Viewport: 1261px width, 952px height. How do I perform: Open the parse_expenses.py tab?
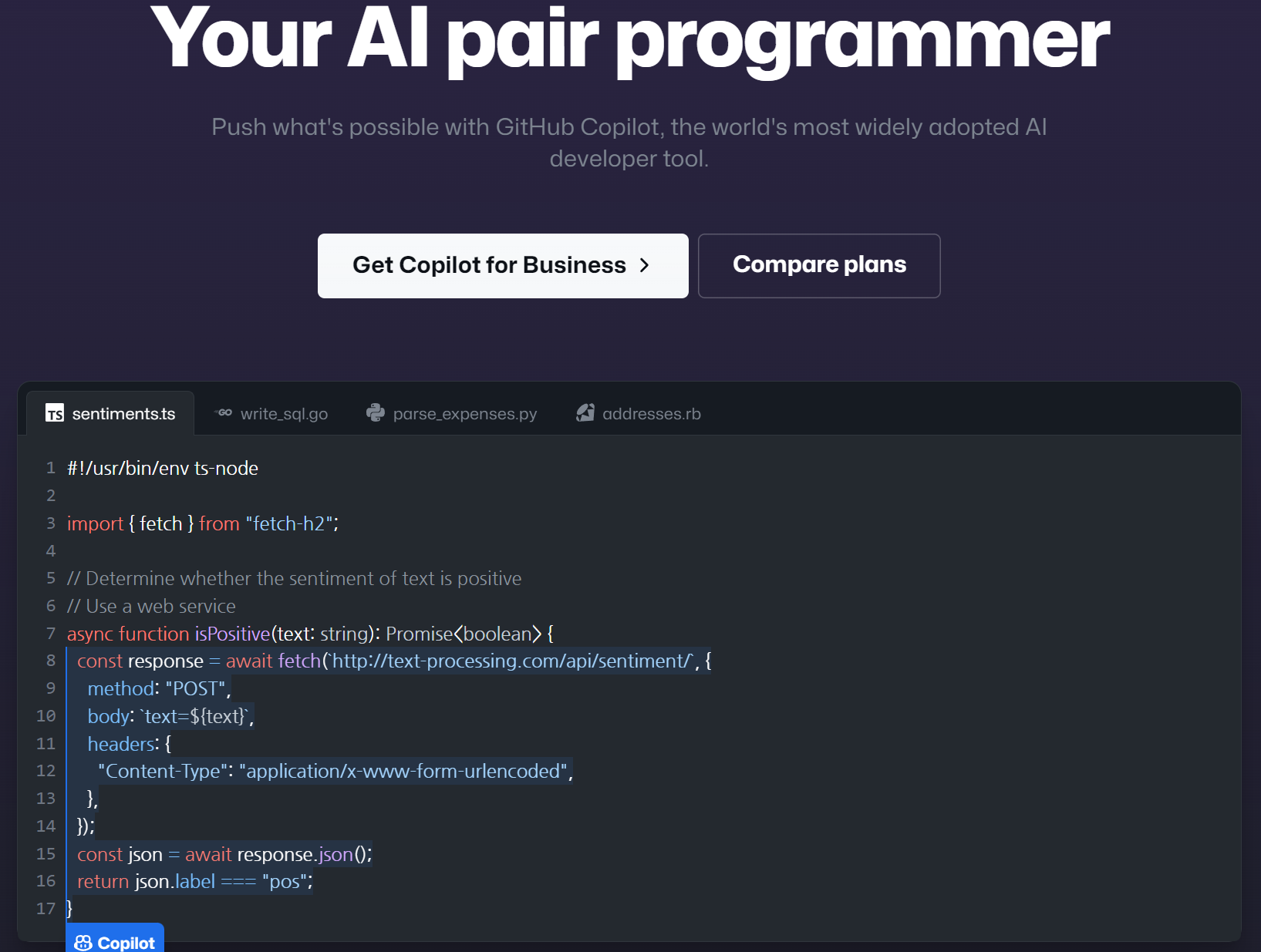[452, 414]
